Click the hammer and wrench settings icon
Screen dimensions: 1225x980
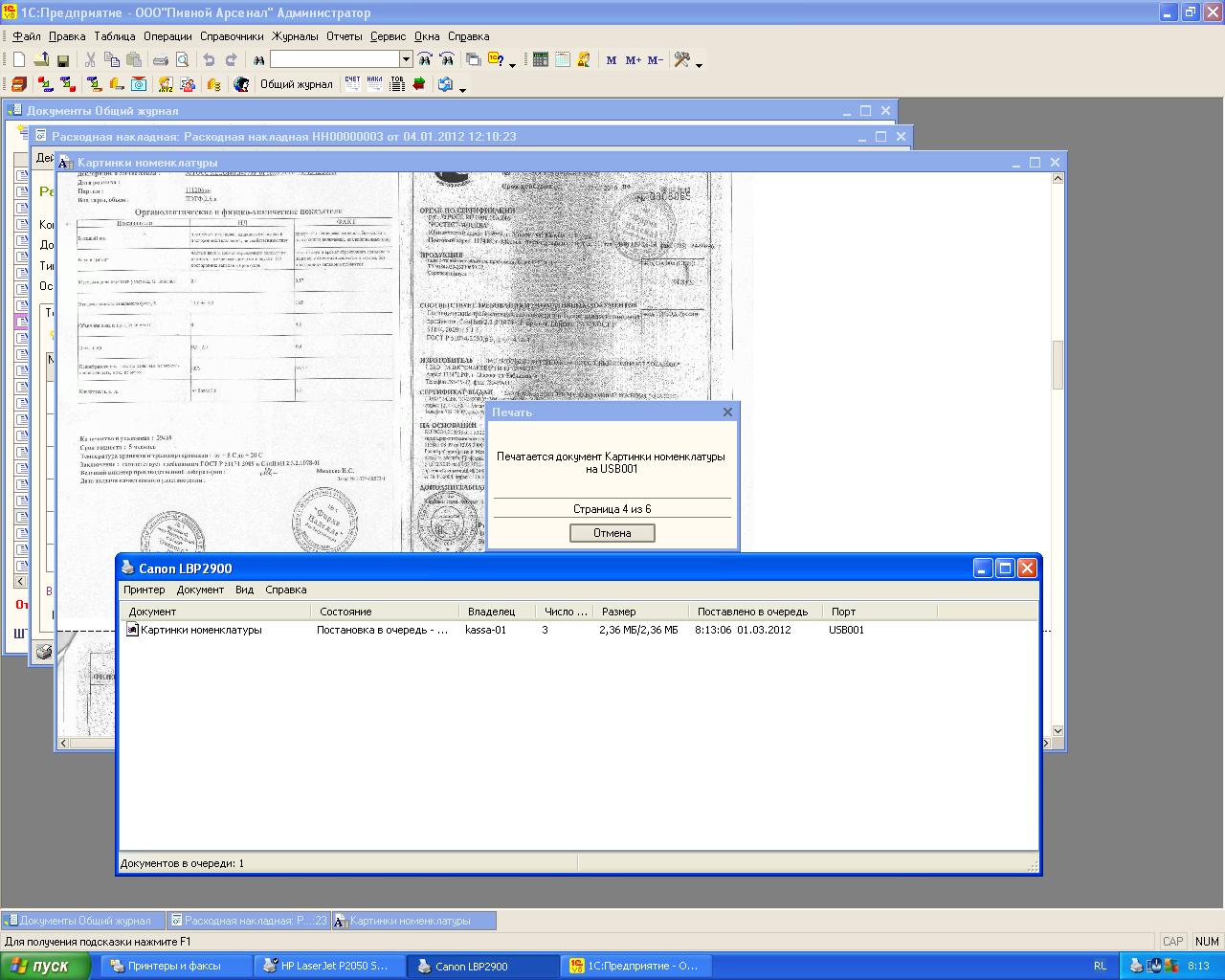(682, 59)
